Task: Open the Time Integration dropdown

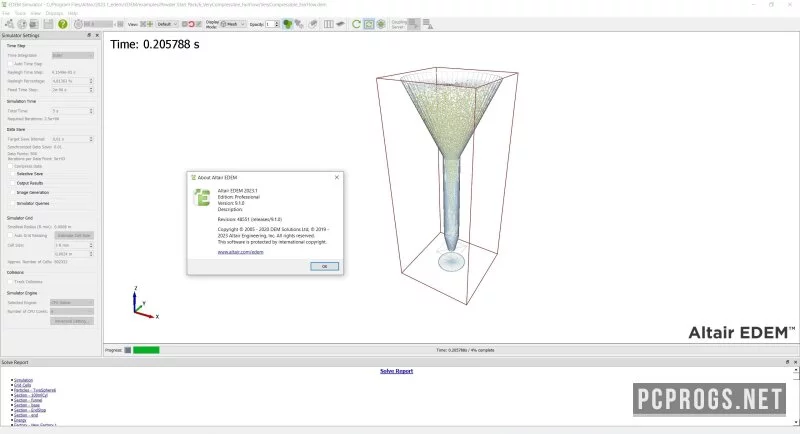Action: coord(72,55)
